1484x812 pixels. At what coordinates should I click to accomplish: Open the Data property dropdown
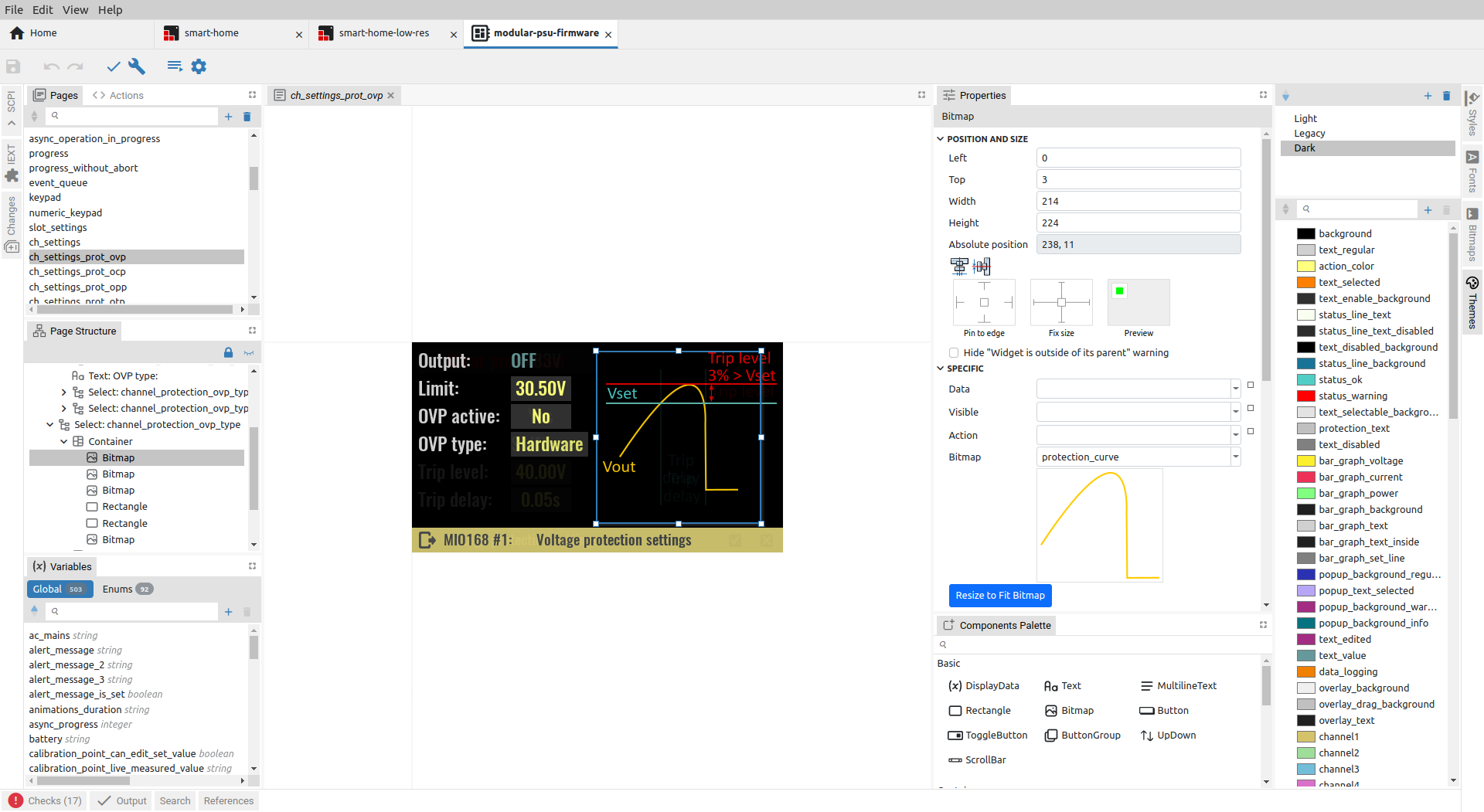(x=1235, y=389)
